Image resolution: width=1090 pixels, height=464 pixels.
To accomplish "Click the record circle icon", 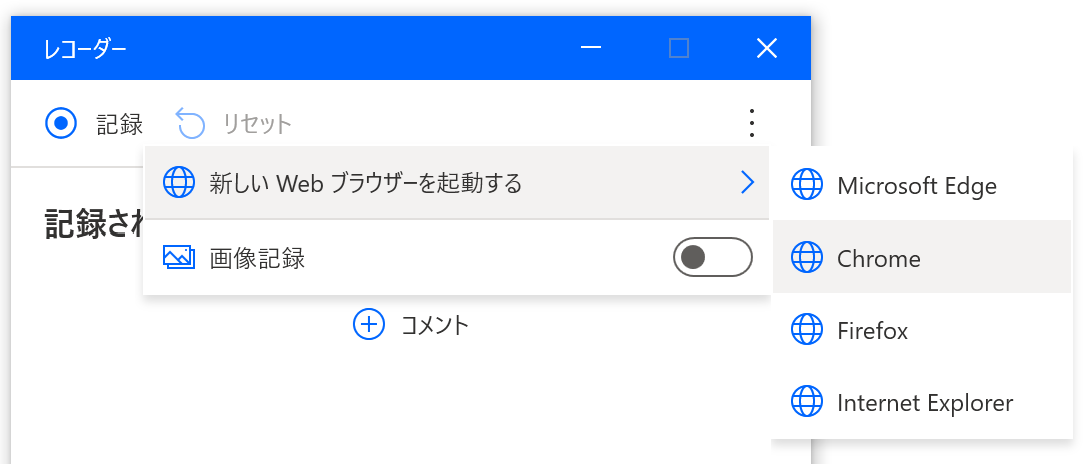I will (60, 123).
